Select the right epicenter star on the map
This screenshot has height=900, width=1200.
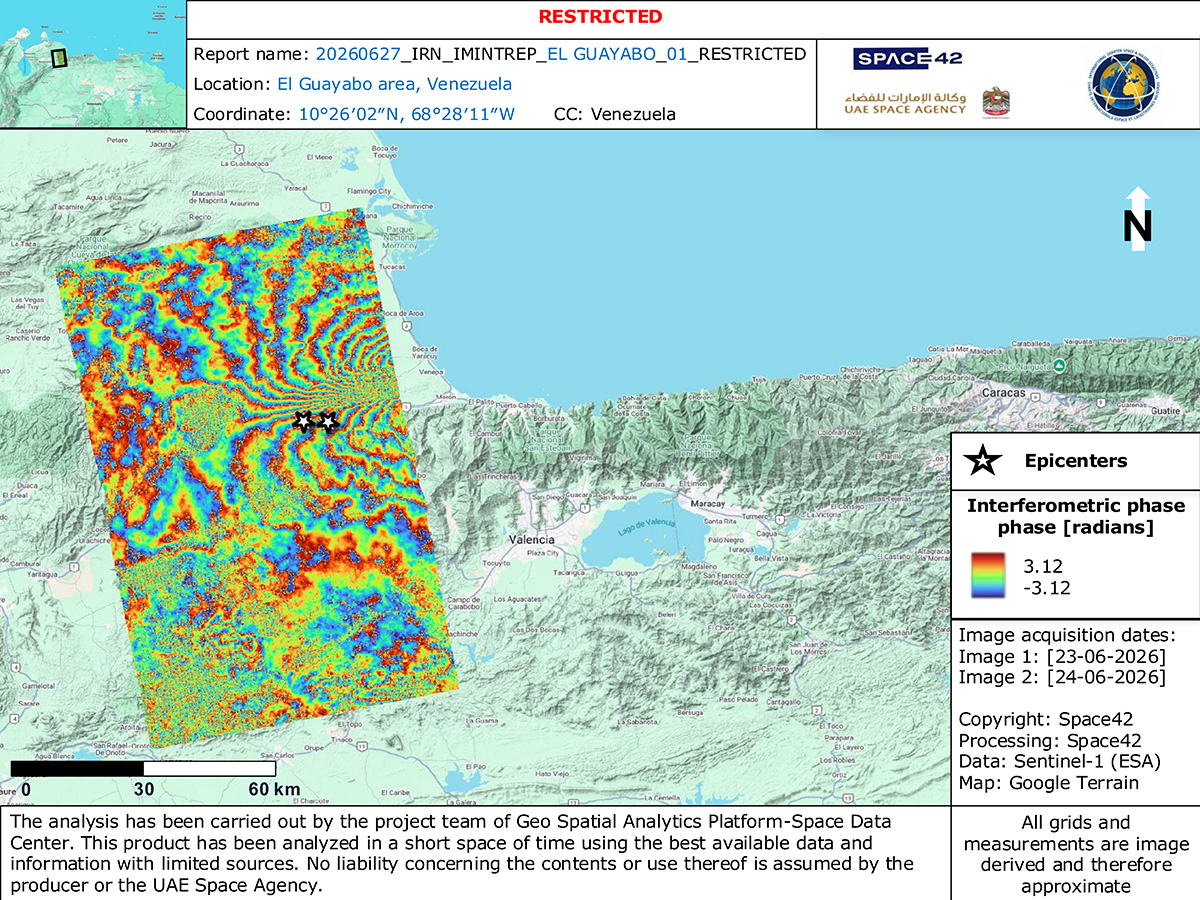pyautogui.click(x=326, y=421)
